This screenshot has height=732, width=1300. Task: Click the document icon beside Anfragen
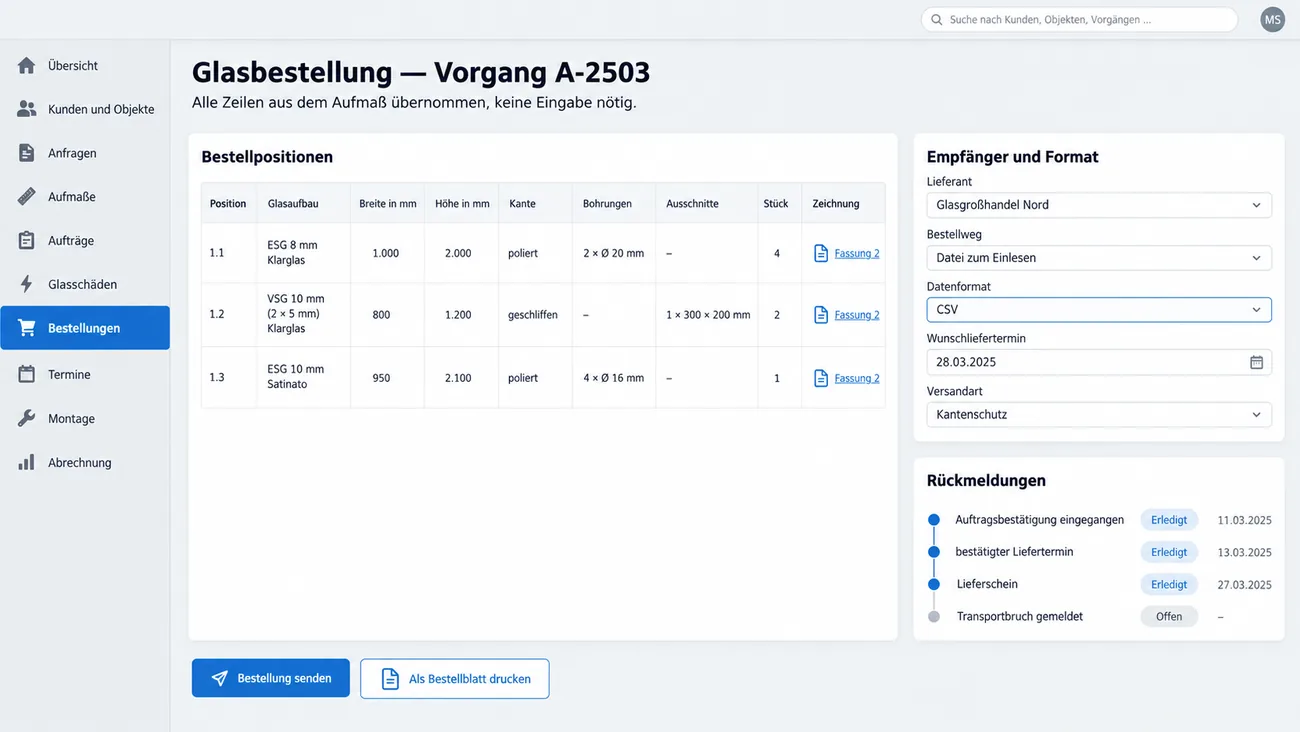point(27,153)
